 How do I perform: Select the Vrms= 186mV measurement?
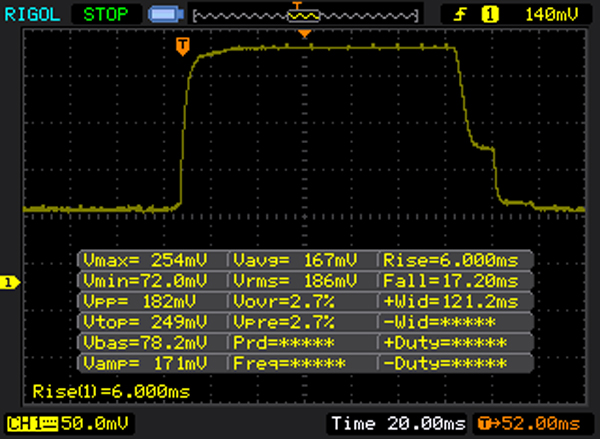[x=295, y=281]
